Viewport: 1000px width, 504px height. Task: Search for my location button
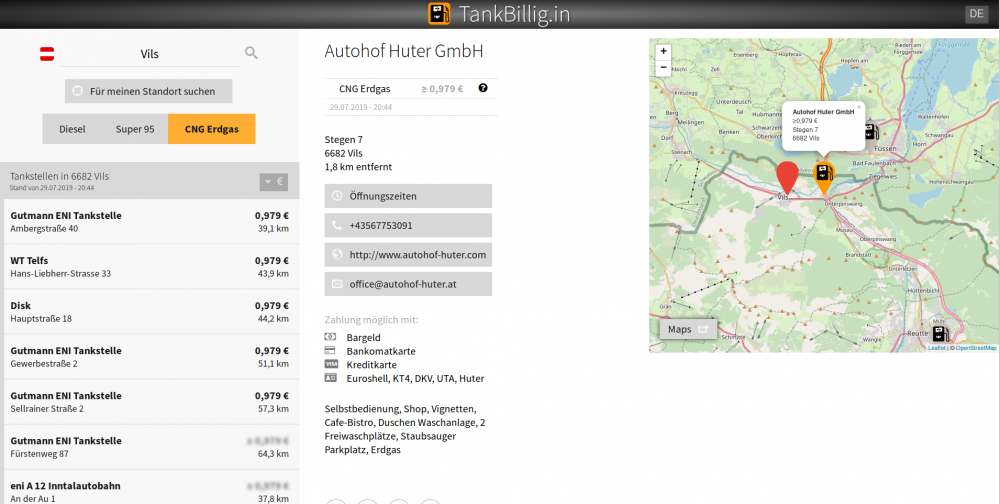coord(149,91)
